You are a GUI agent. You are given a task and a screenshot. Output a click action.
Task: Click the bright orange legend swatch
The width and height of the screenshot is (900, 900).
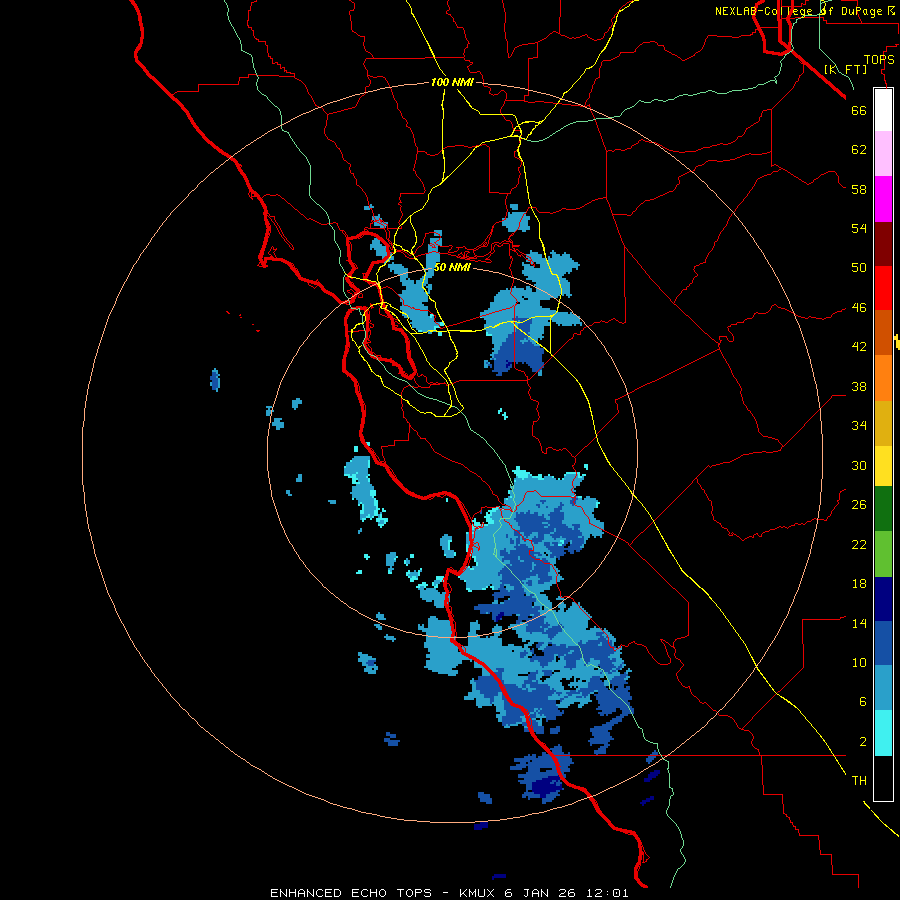883,378
